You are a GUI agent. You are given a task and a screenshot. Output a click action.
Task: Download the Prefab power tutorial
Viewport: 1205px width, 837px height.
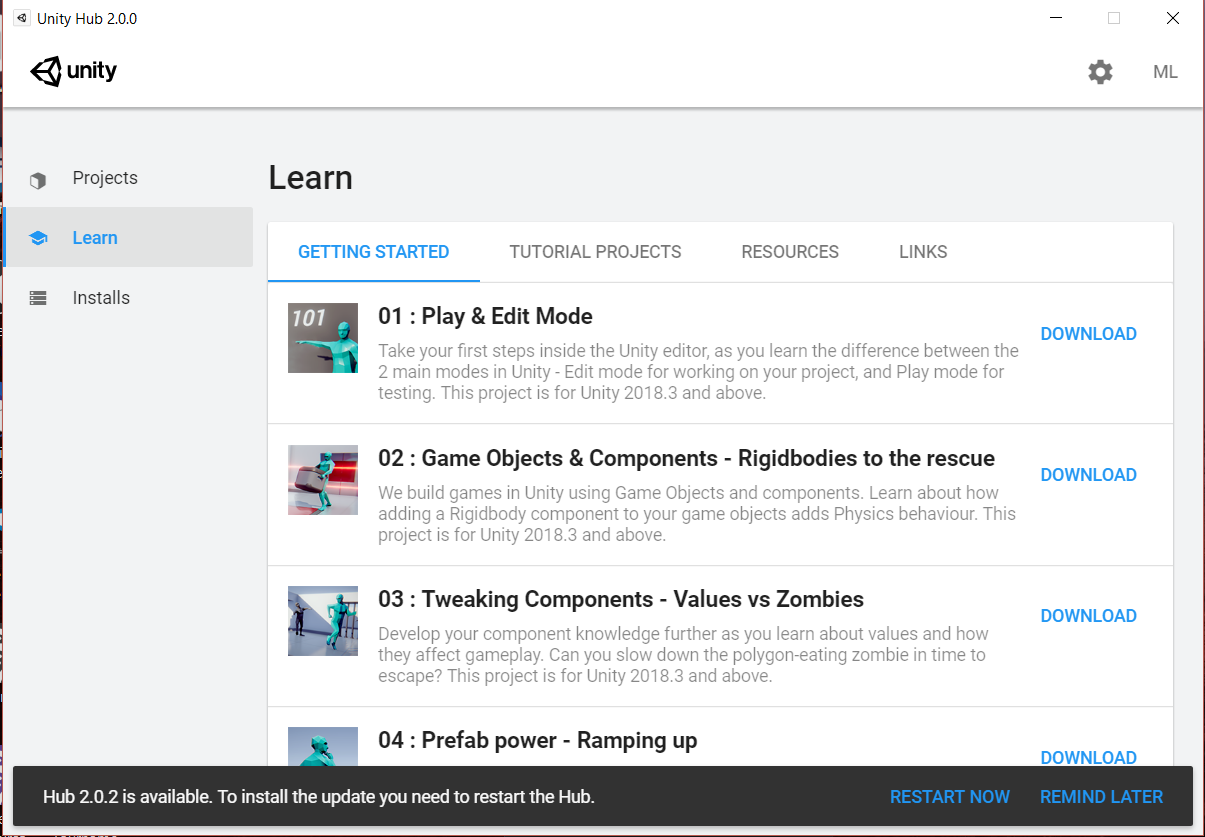[x=1088, y=757]
